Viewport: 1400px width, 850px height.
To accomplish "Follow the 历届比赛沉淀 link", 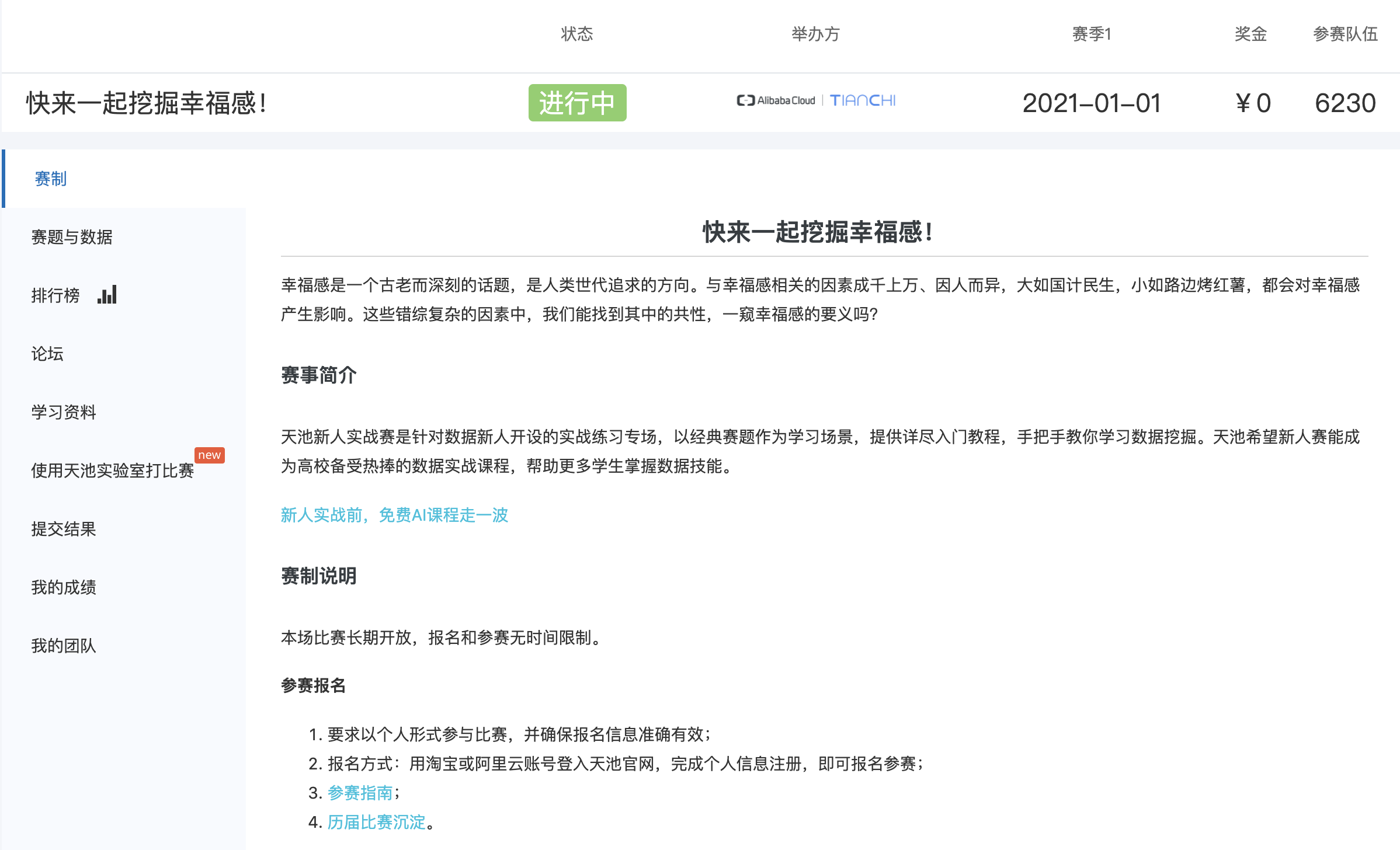I will 376,822.
